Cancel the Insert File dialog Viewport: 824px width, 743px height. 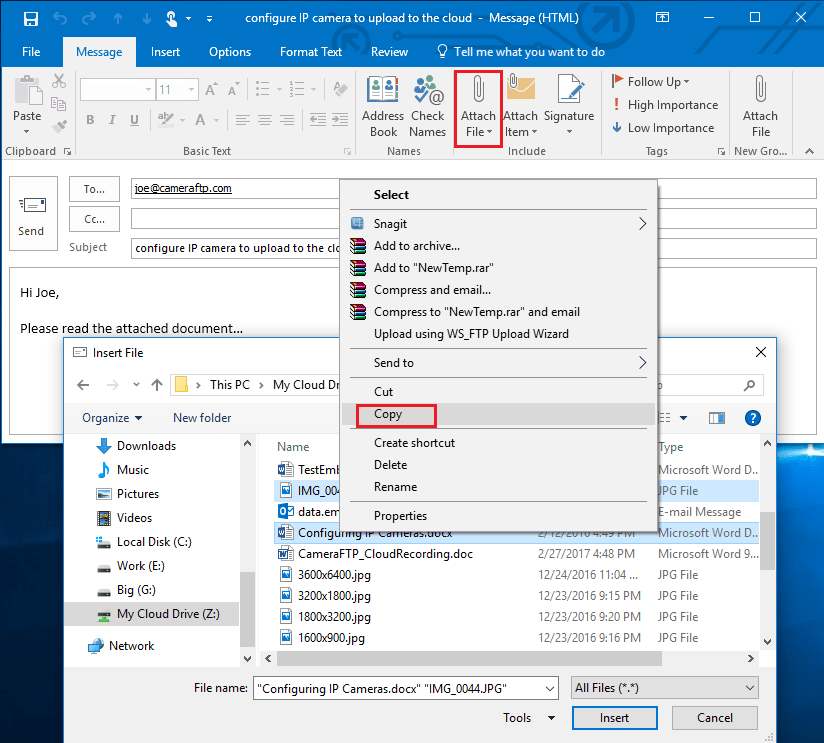tap(714, 718)
